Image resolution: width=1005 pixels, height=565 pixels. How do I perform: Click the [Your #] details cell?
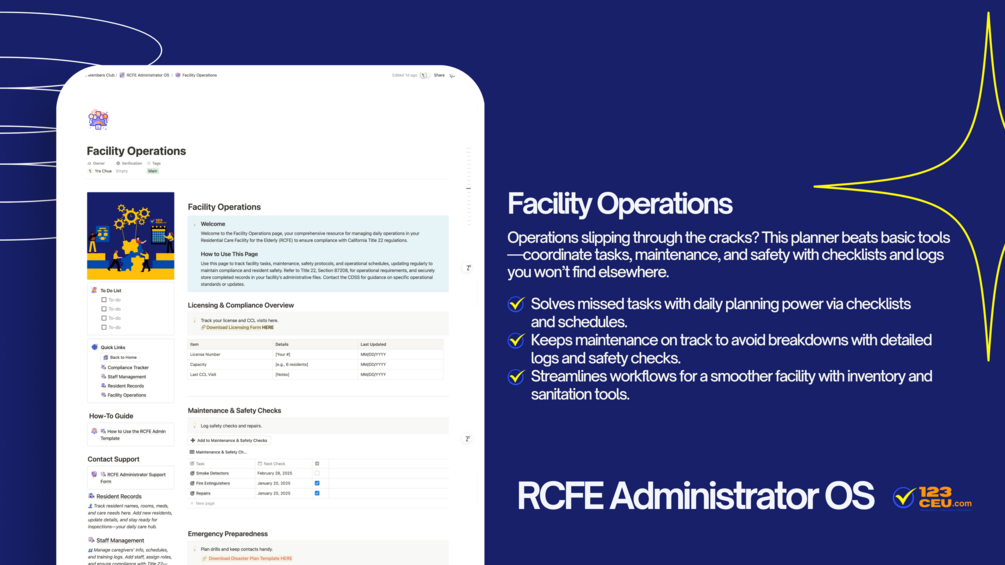click(315, 354)
